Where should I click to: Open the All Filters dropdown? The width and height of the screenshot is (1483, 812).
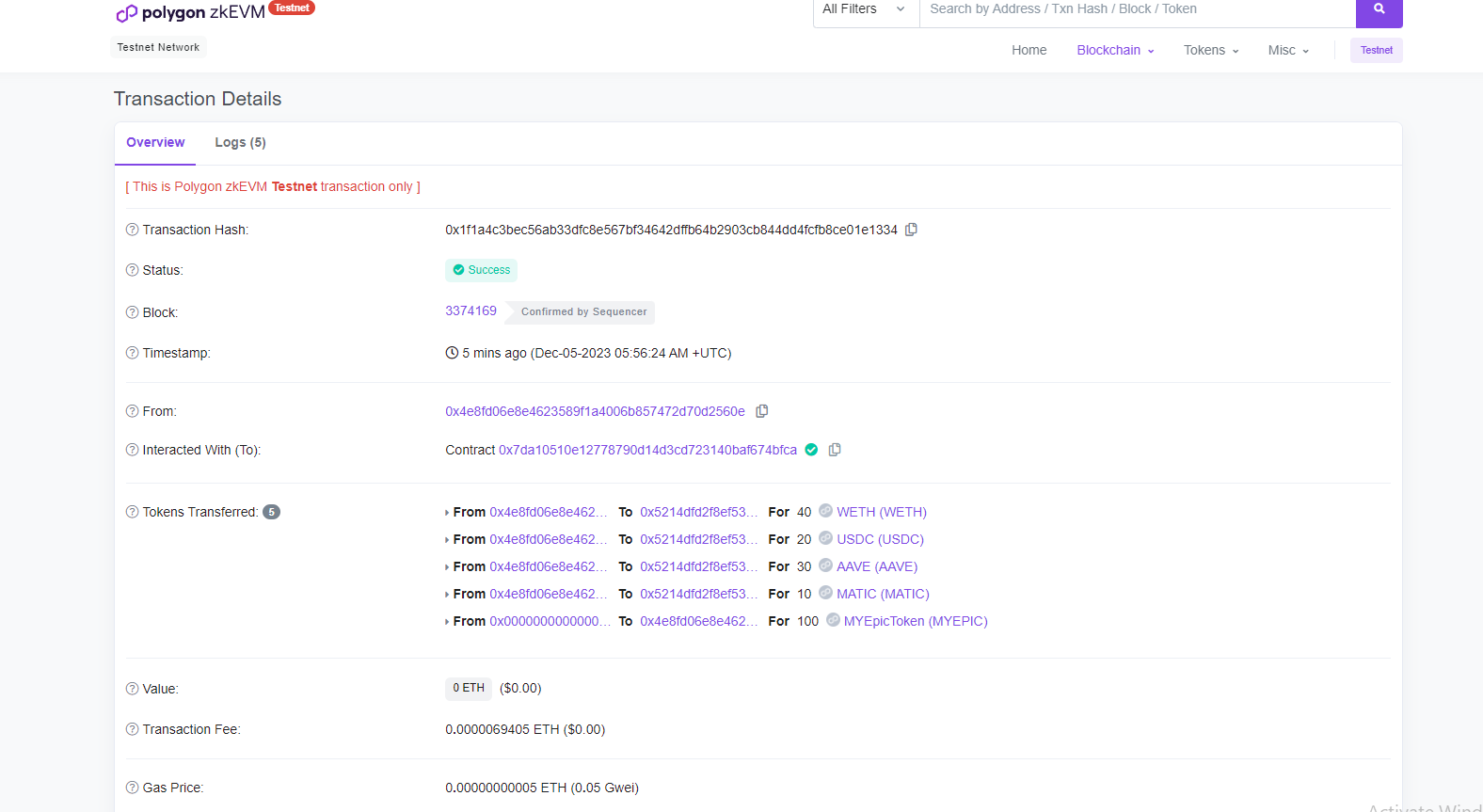point(866,9)
